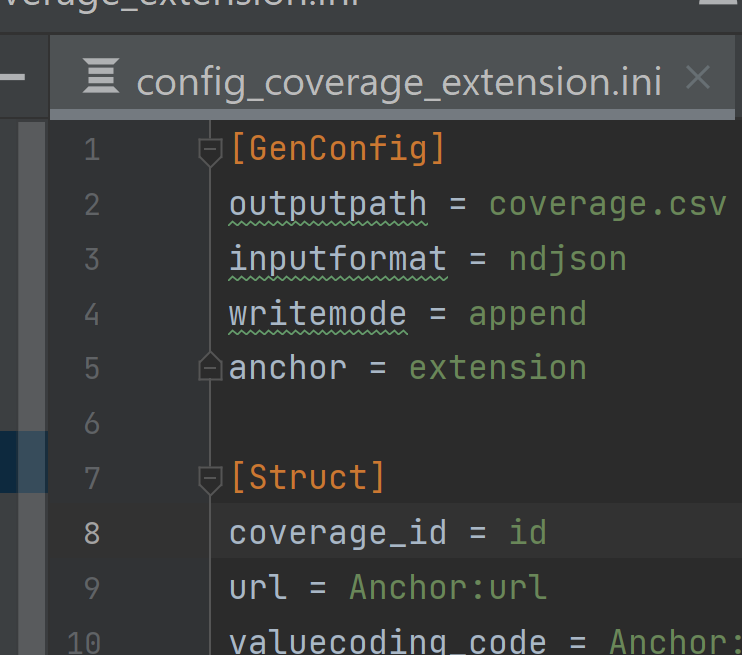
Task: Click the Anchor:url value
Action: click(x=448, y=587)
